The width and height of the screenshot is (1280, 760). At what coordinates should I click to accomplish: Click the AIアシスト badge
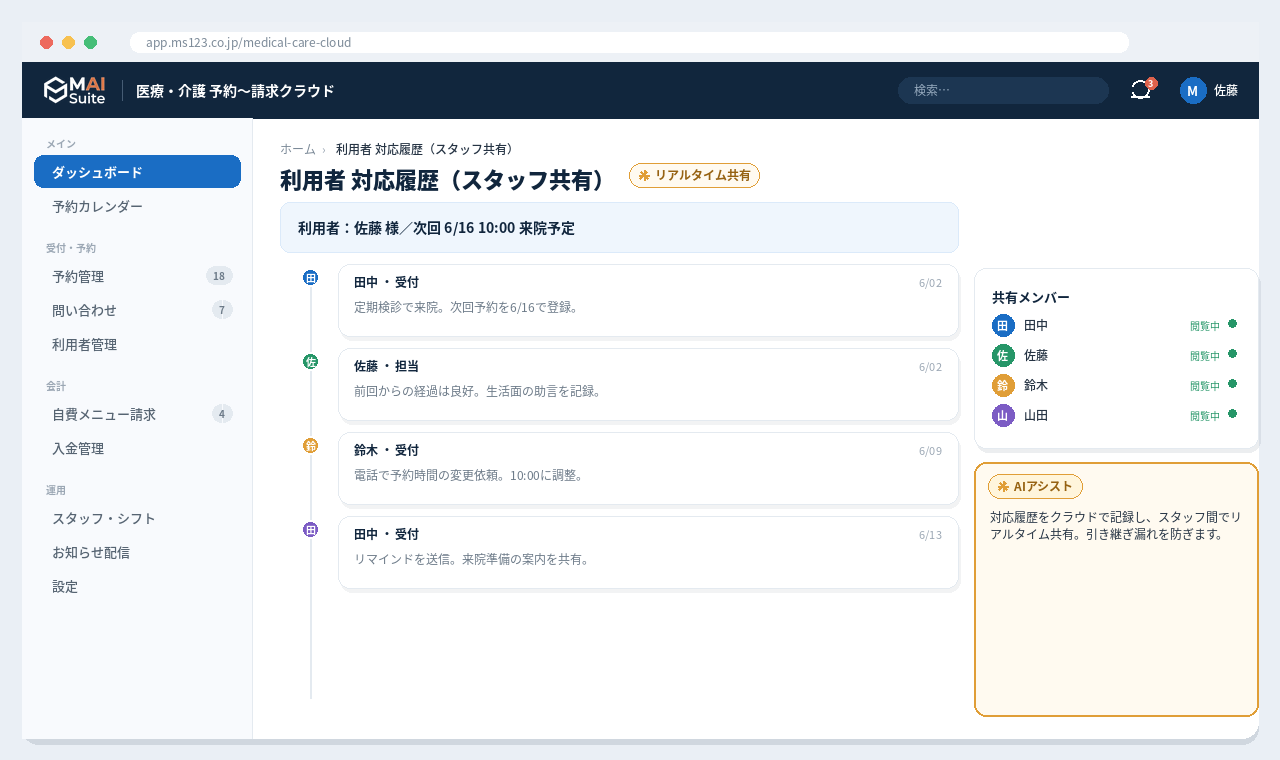(1035, 486)
